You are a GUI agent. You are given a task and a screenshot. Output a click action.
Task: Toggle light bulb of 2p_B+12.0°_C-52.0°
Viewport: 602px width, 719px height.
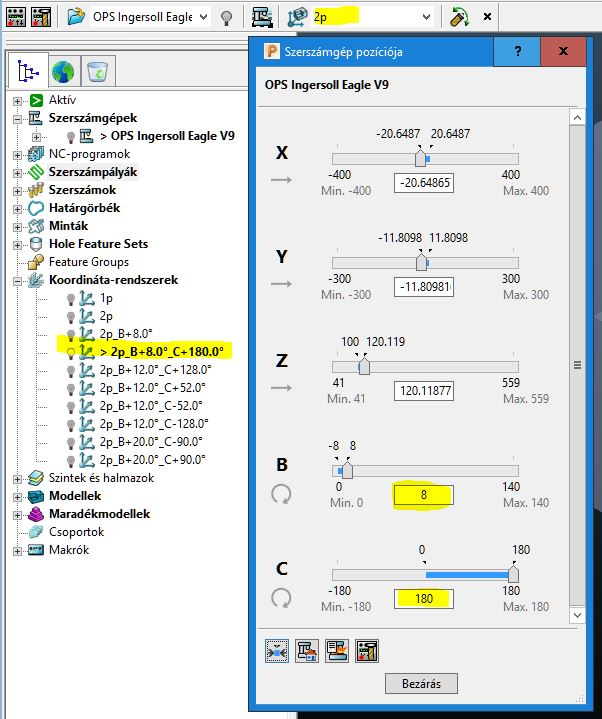pos(71,407)
